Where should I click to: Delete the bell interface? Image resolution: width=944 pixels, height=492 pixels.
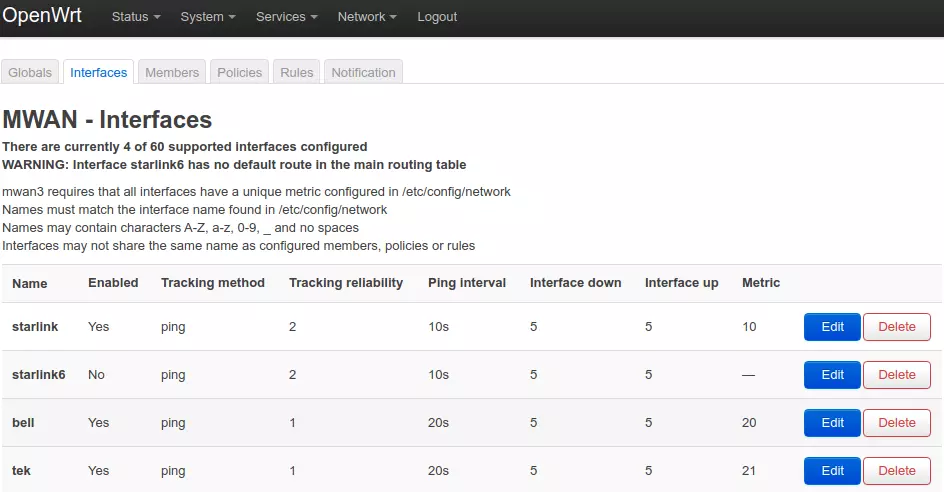[x=896, y=423]
